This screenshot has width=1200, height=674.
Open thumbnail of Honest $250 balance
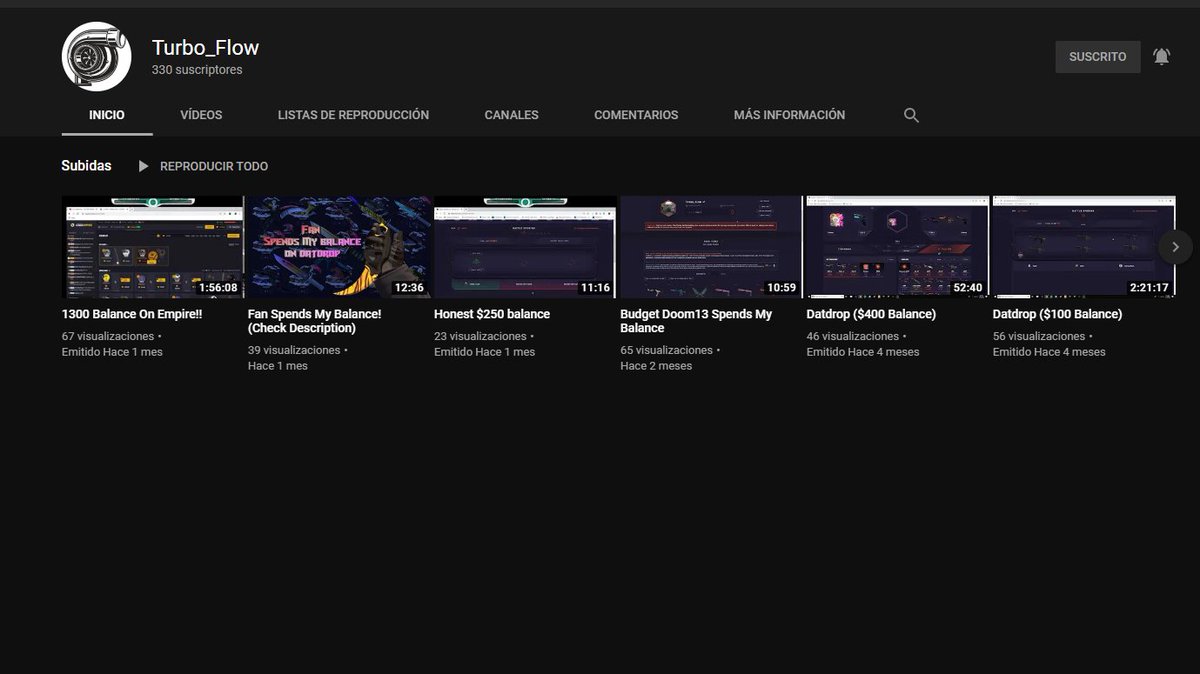pyautogui.click(x=525, y=247)
